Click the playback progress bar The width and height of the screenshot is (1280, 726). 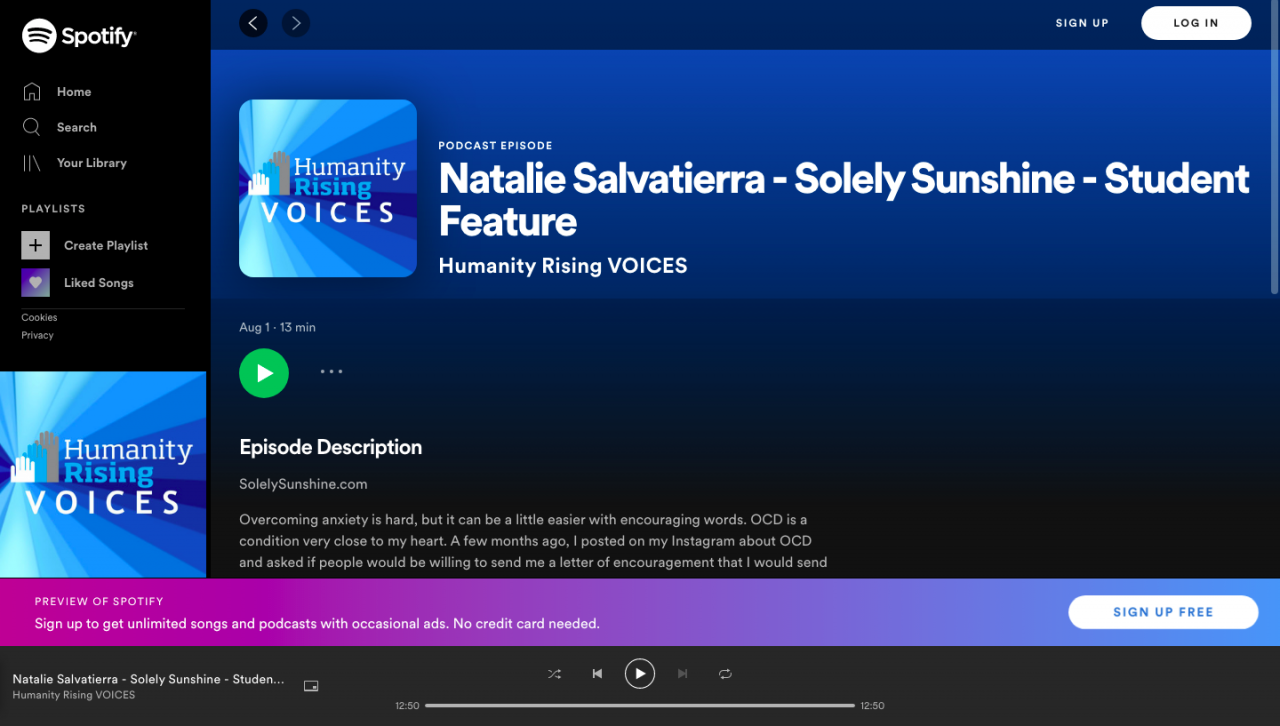(640, 706)
